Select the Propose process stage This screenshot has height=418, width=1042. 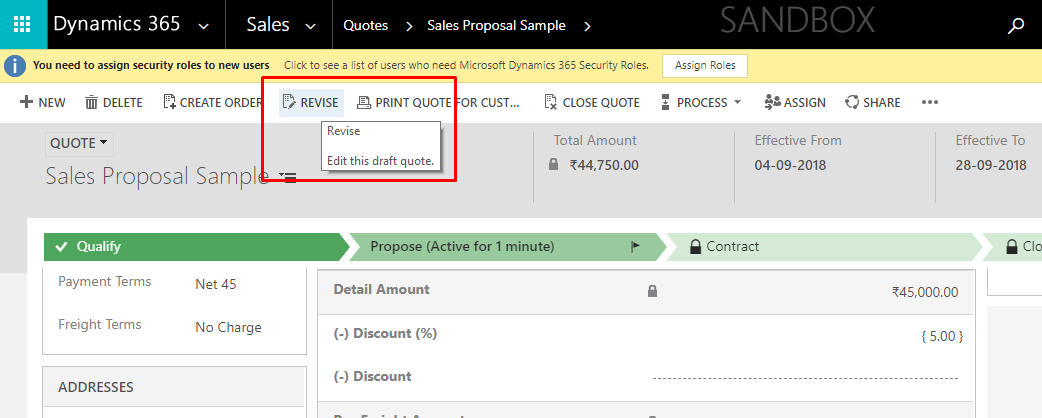coord(506,247)
